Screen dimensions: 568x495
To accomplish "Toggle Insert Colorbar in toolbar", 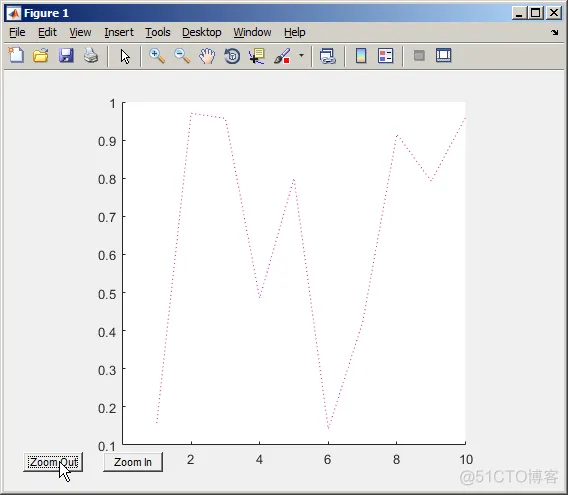I will coord(361,56).
